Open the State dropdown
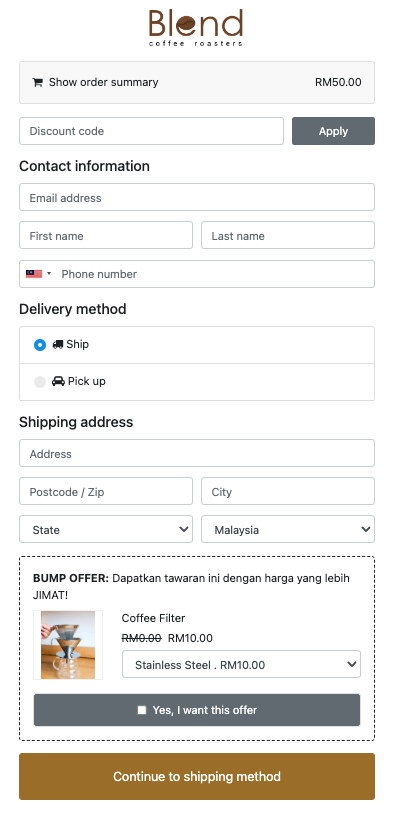This screenshot has width=396, height=823. [106, 529]
